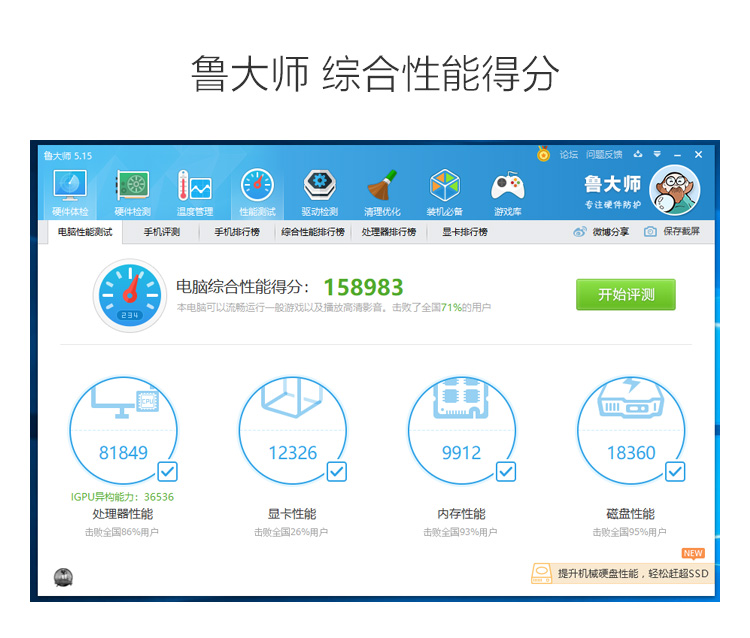
Task: Switch to the 显卡排行榜 tab
Action: (465, 232)
